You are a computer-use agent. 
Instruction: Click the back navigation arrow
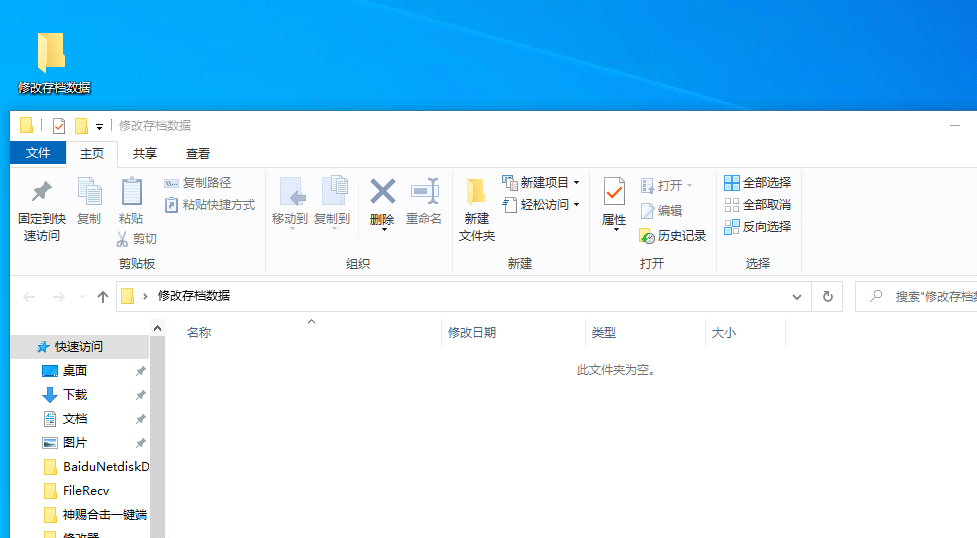point(29,297)
